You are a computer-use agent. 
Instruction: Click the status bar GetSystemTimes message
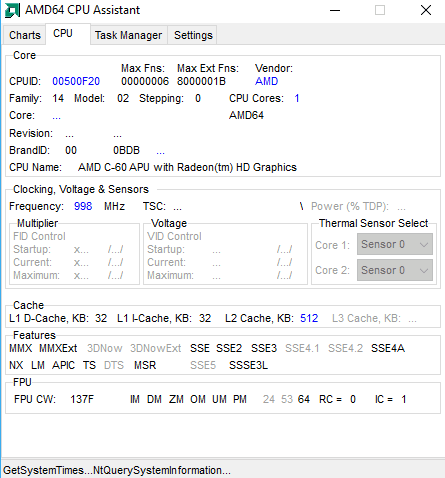117,470
